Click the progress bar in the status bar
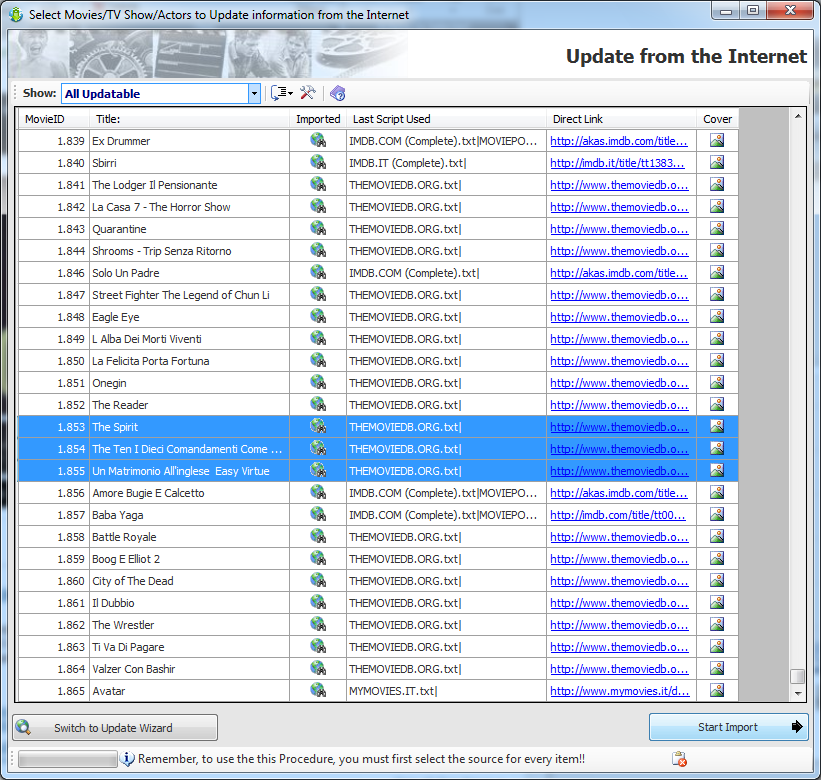 click(68, 759)
